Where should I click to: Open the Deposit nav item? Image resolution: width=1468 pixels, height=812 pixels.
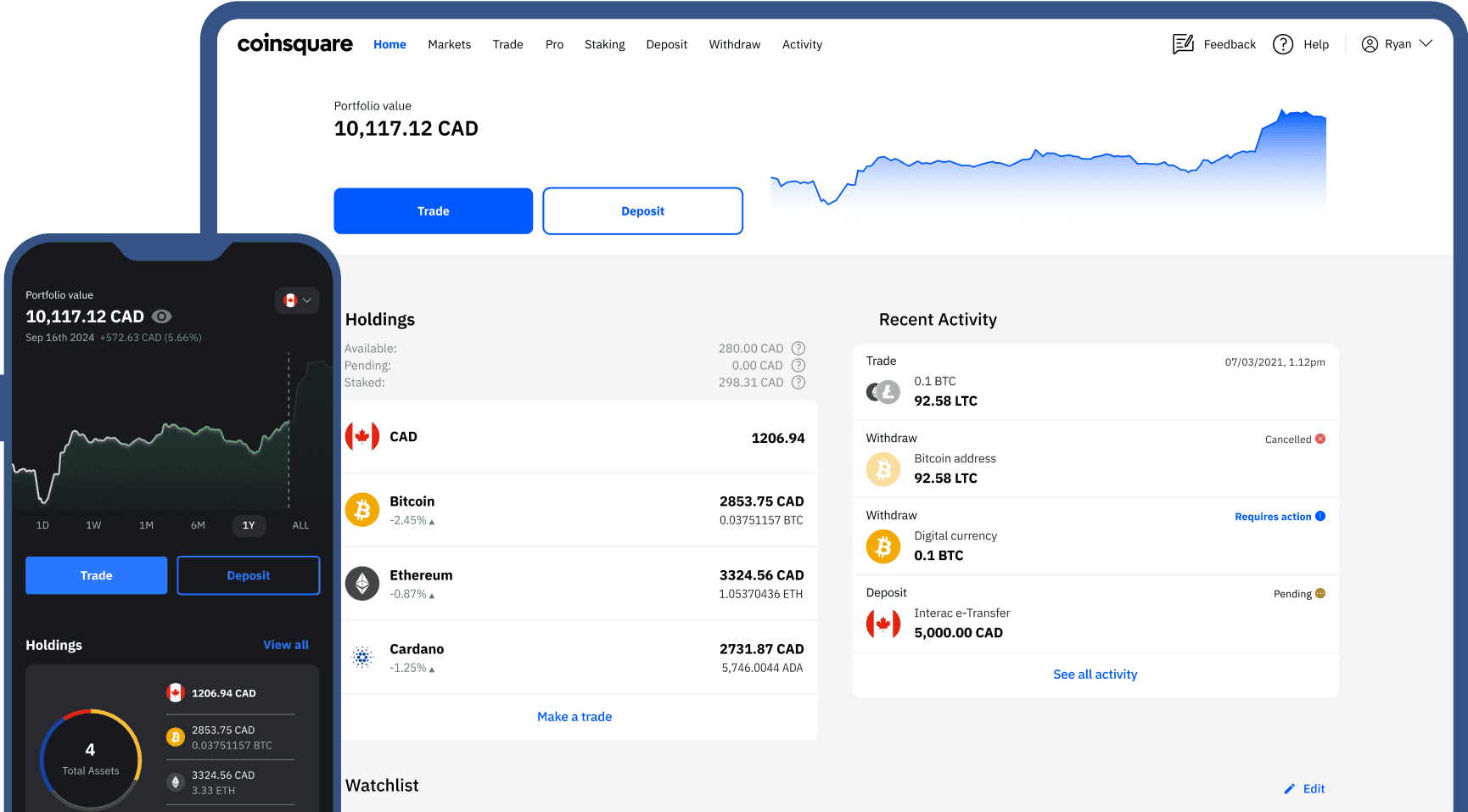click(x=666, y=44)
